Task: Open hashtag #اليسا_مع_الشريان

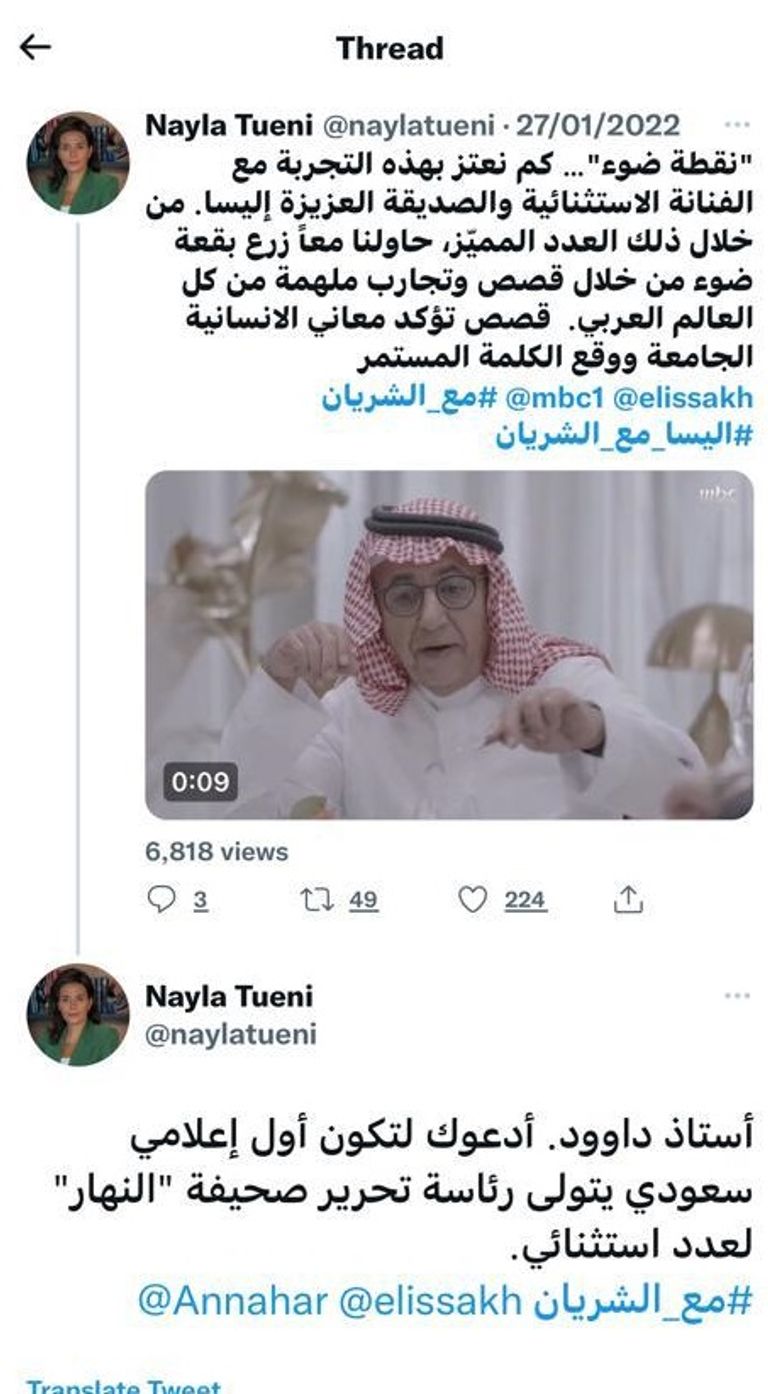Action: click(x=624, y=436)
